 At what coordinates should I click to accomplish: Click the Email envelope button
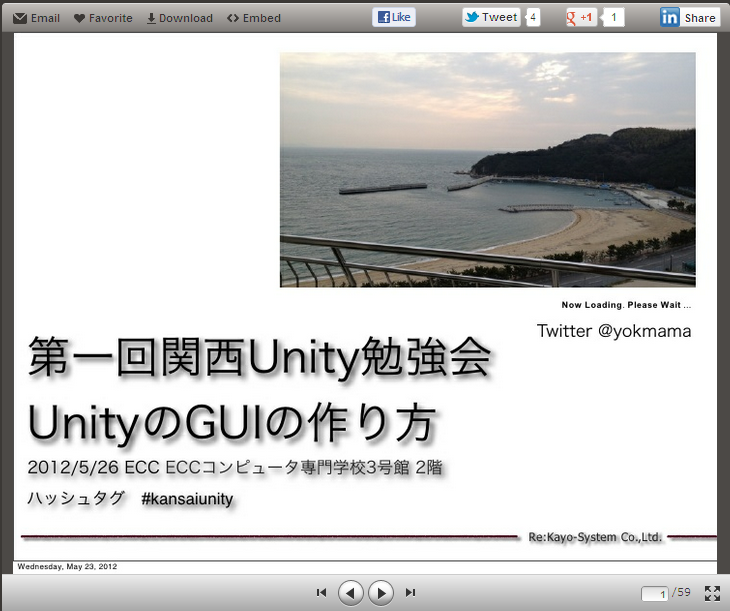[x=36, y=18]
